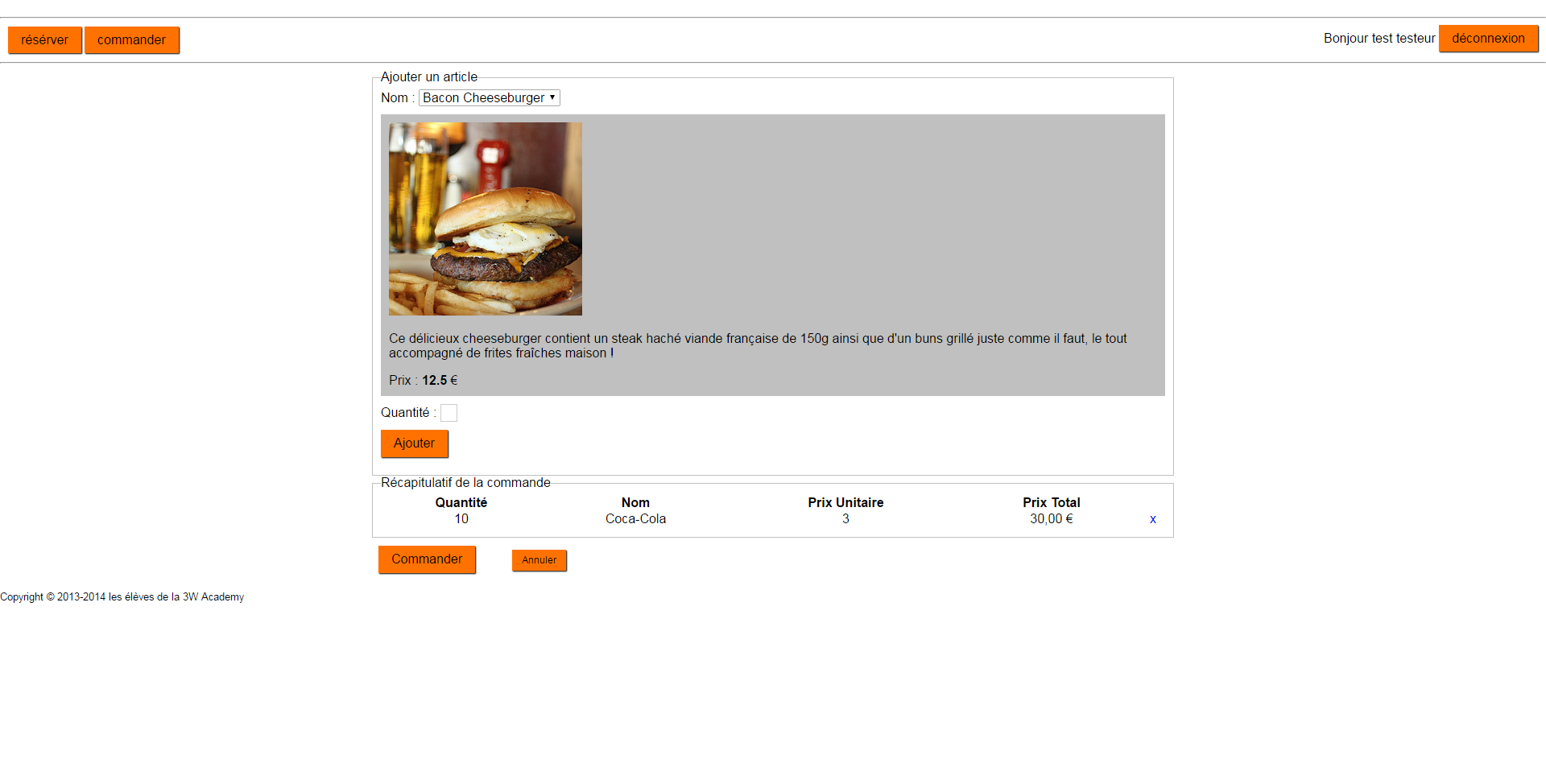The image size is (1546, 784).
Task: Add the article with the Ajouter button
Action: [415, 444]
